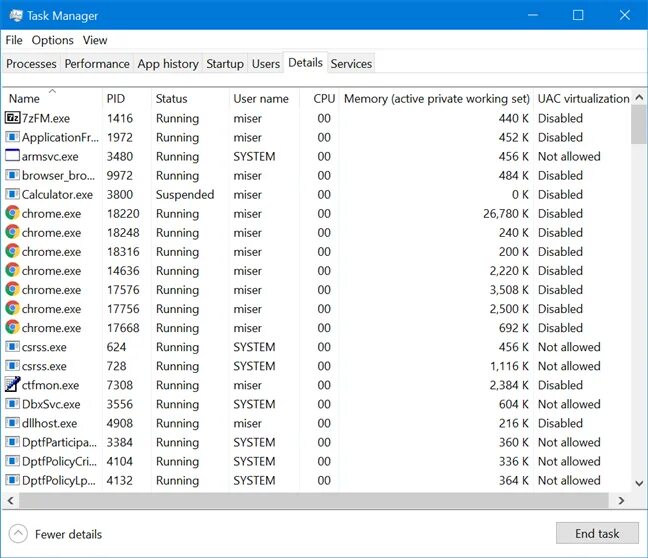Click the ctfmon.exe pen icon

(x=12, y=384)
